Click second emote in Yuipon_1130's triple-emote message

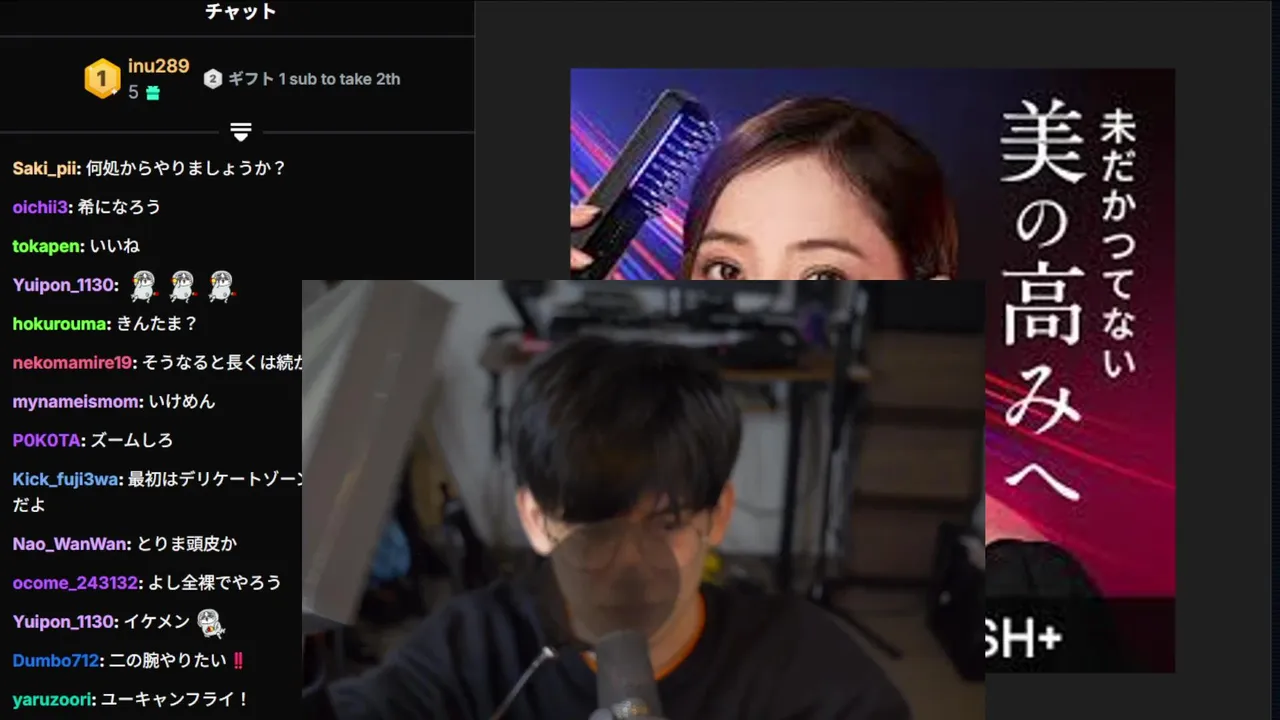click(x=182, y=286)
